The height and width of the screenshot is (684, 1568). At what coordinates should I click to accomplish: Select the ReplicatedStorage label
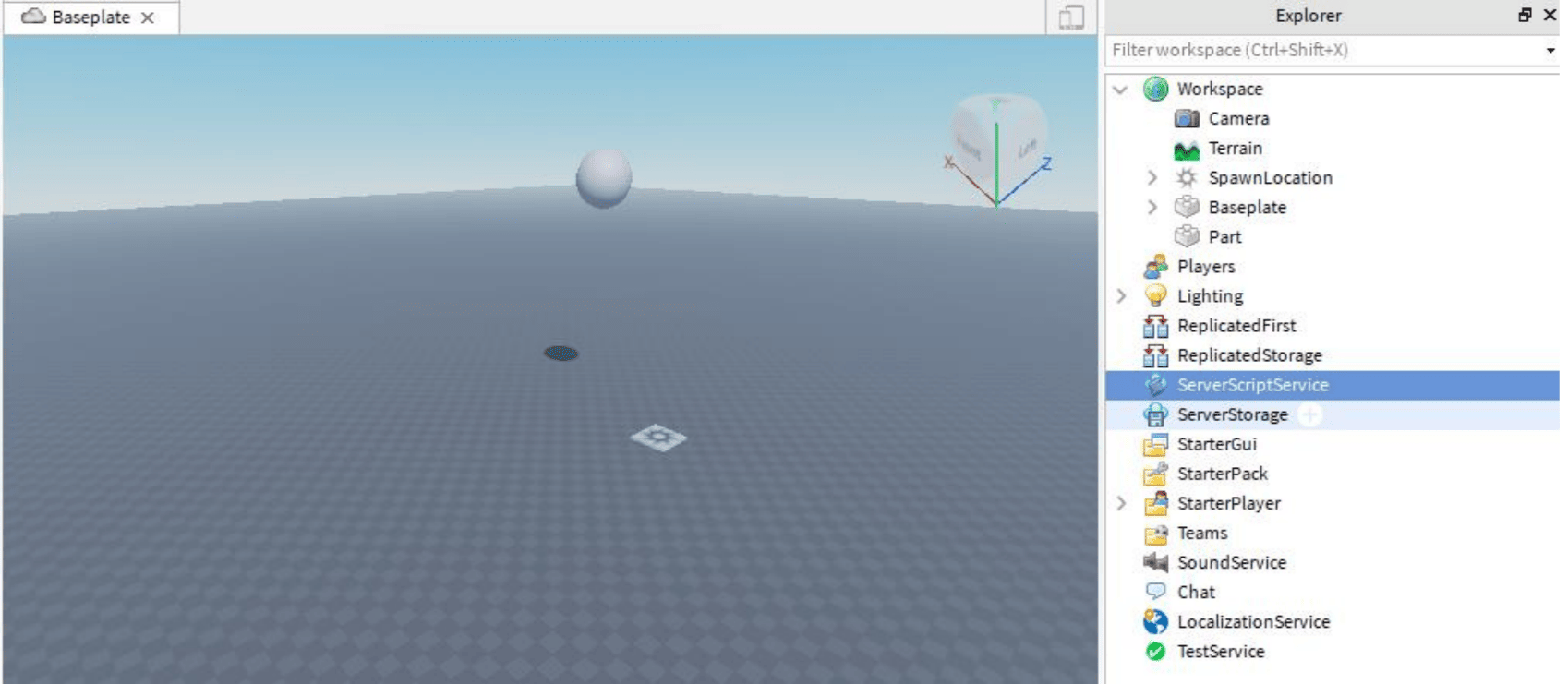click(x=1249, y=354)
